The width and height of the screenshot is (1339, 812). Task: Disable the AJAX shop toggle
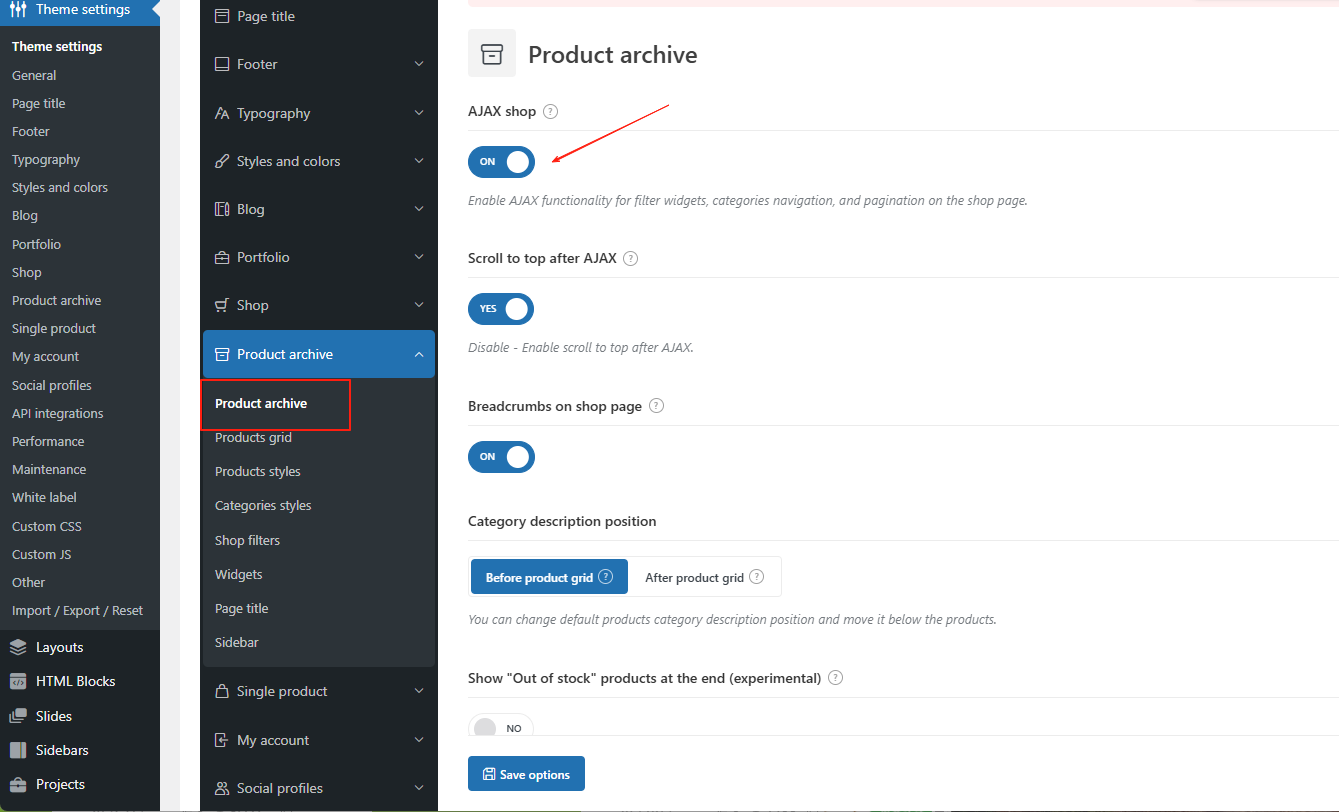pyautogui.click(x=501, y=162)
